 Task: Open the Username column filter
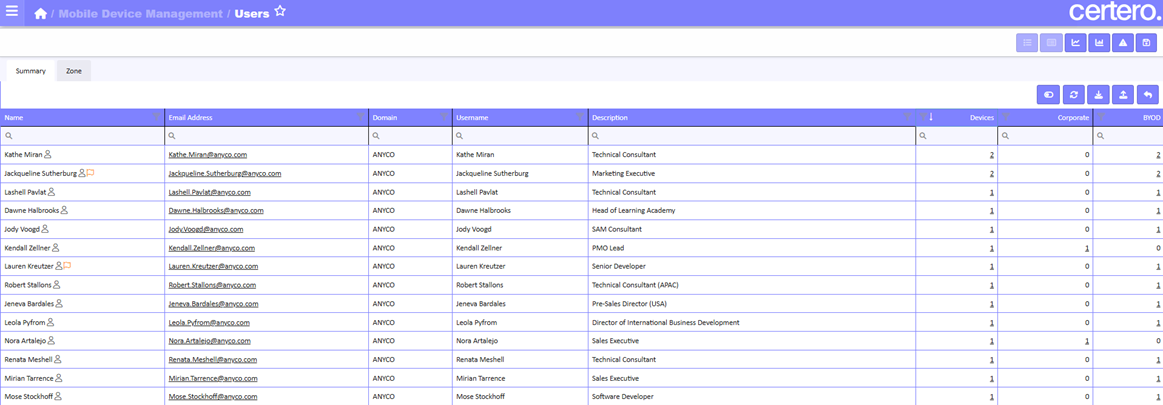click(580, 116)
